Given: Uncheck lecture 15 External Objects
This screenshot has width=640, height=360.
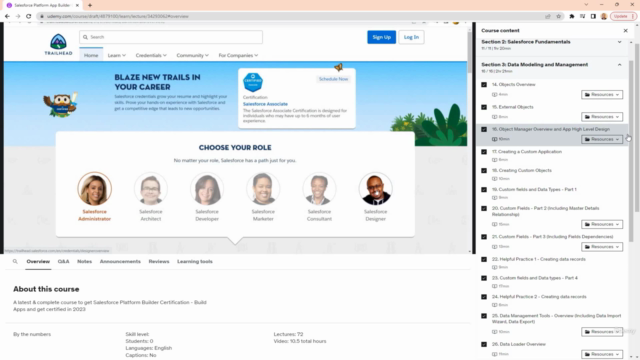Looking at the screenshot, I should (484, 107).
